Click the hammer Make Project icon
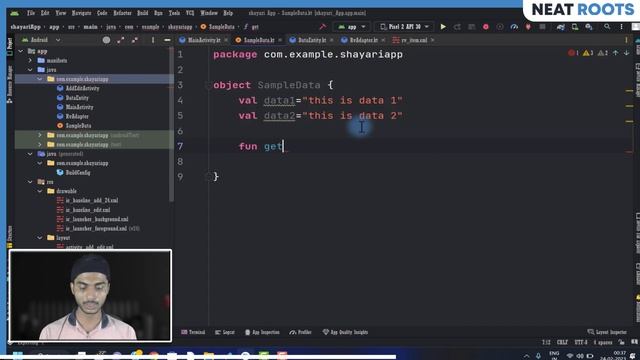This screenshot has height=360, width=640. point(322,27)
